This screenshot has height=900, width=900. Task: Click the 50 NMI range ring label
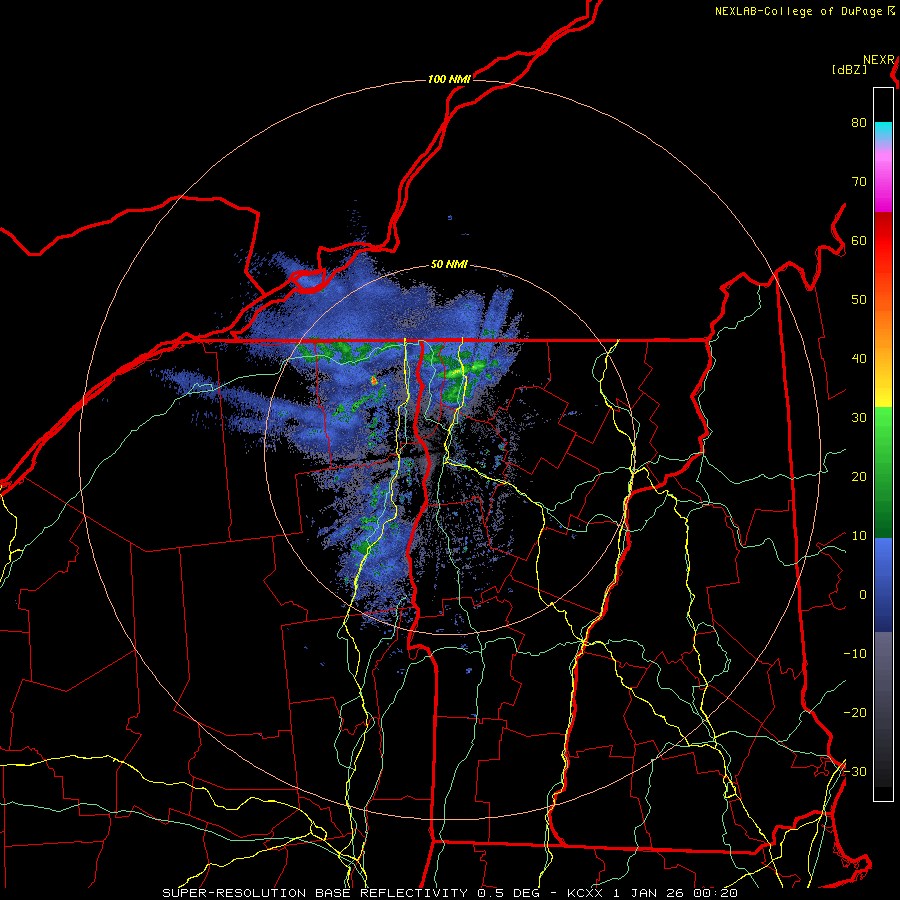coord(449,265)
